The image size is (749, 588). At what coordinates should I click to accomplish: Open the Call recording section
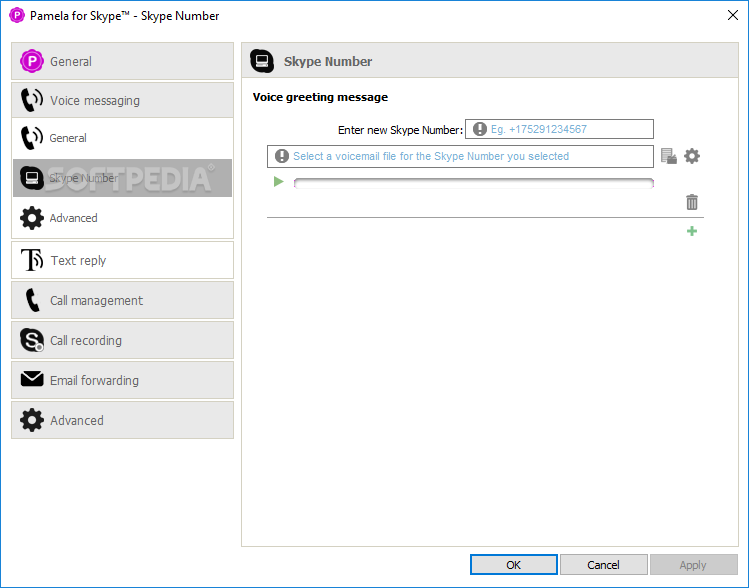122,340
